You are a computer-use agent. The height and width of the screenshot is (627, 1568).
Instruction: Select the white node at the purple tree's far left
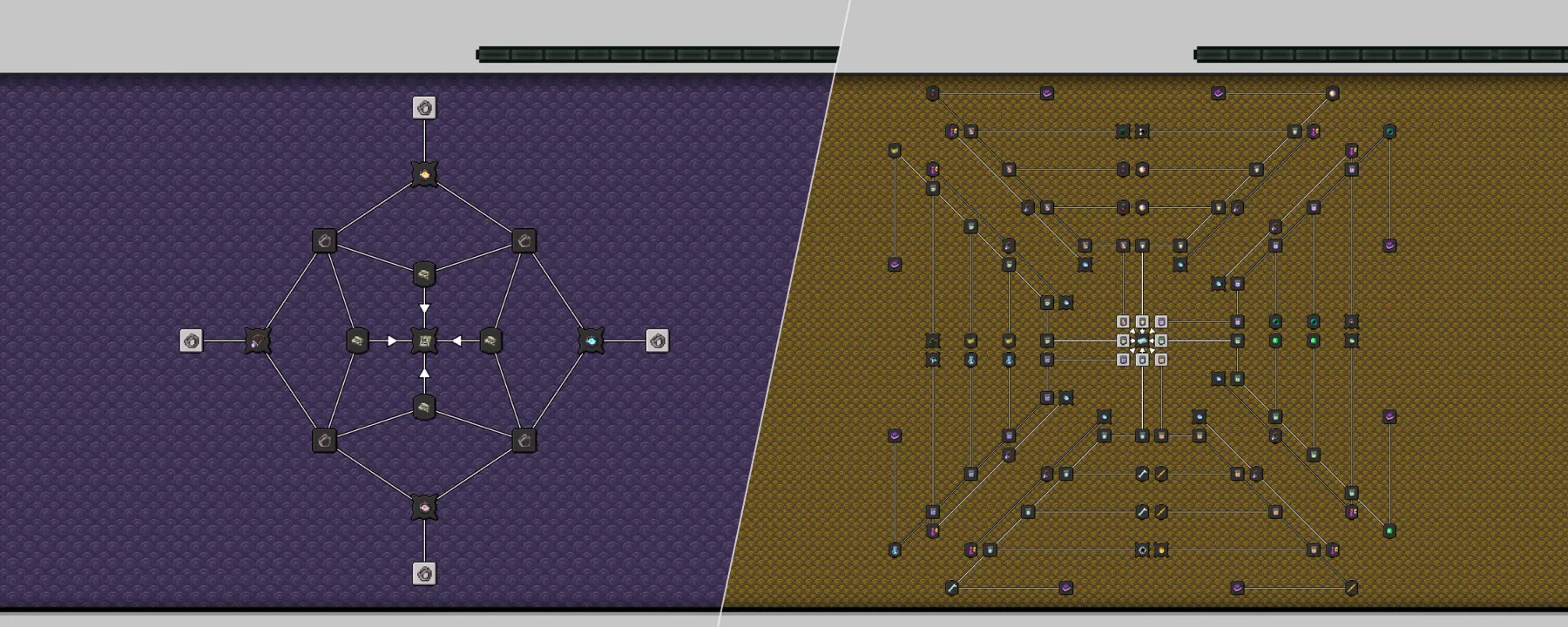pos(192,340)
